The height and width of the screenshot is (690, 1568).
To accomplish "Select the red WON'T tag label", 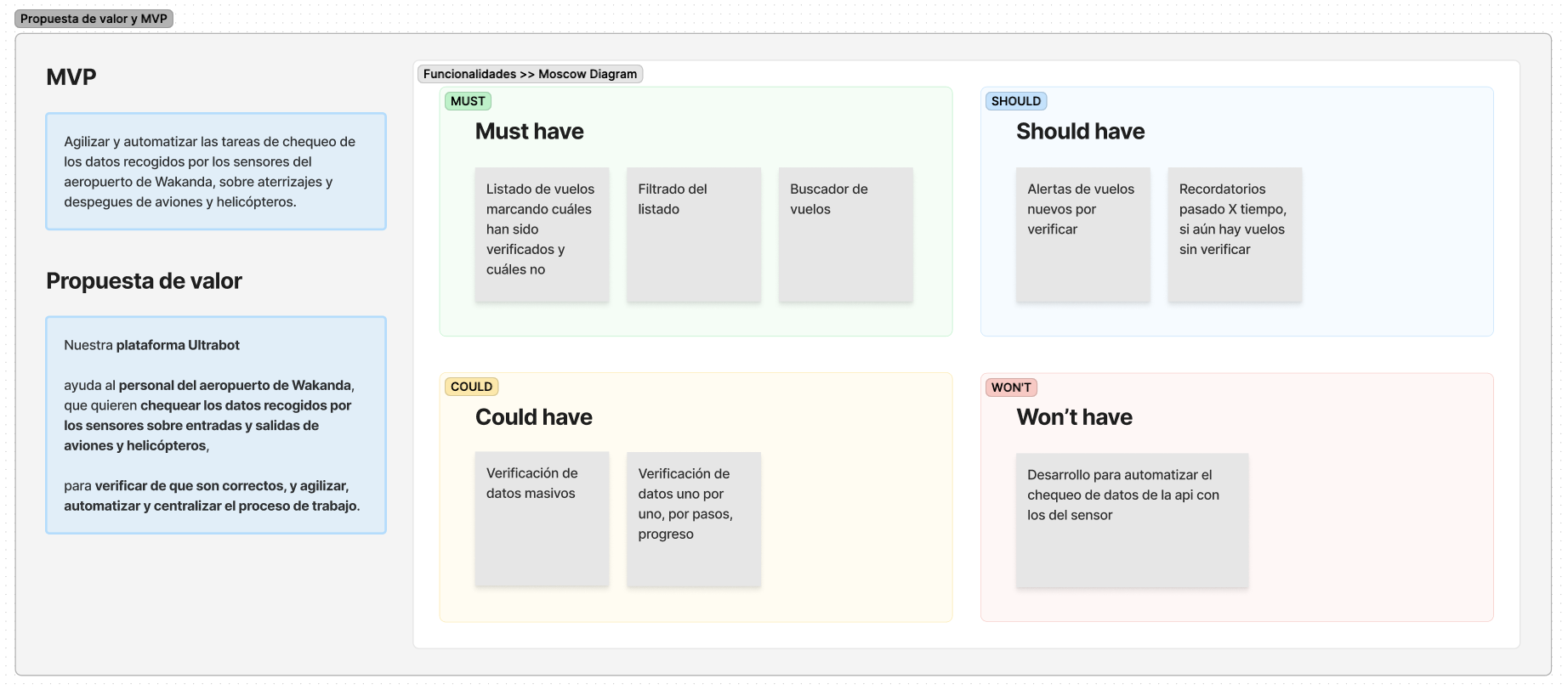I will tap(1010, 387).
